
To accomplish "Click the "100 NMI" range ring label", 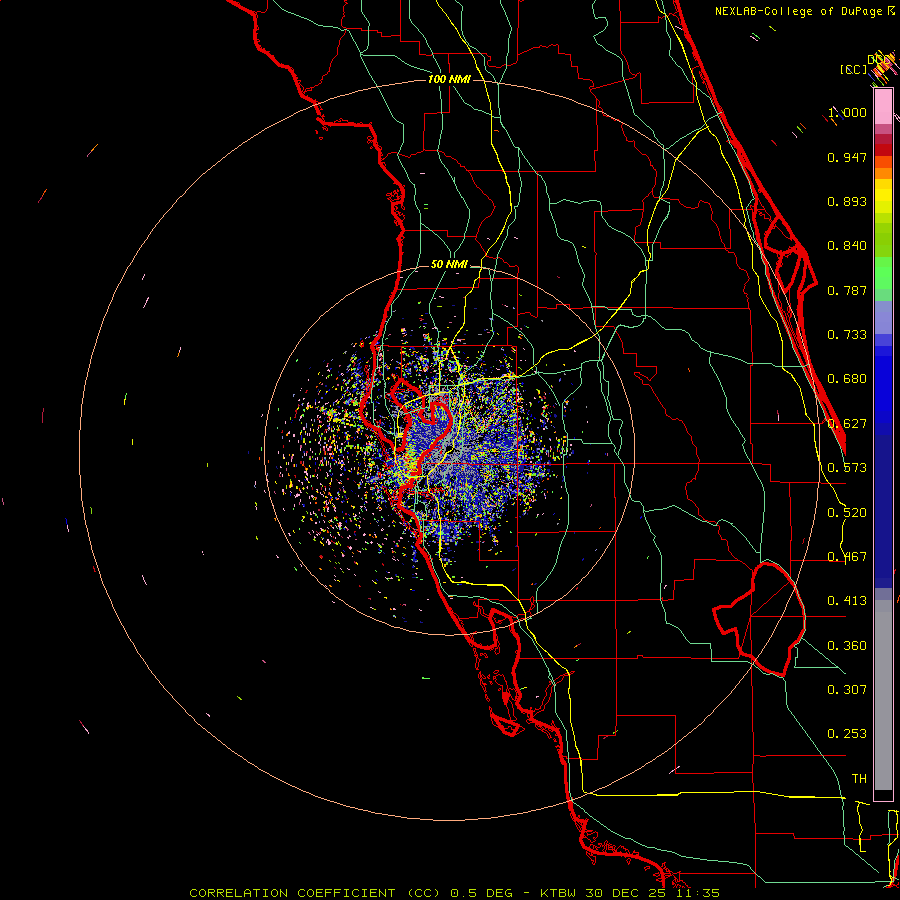I will coord(449,79).
